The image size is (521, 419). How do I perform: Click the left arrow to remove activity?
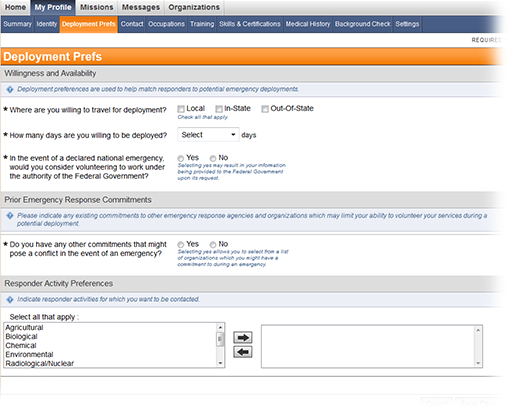243,352
